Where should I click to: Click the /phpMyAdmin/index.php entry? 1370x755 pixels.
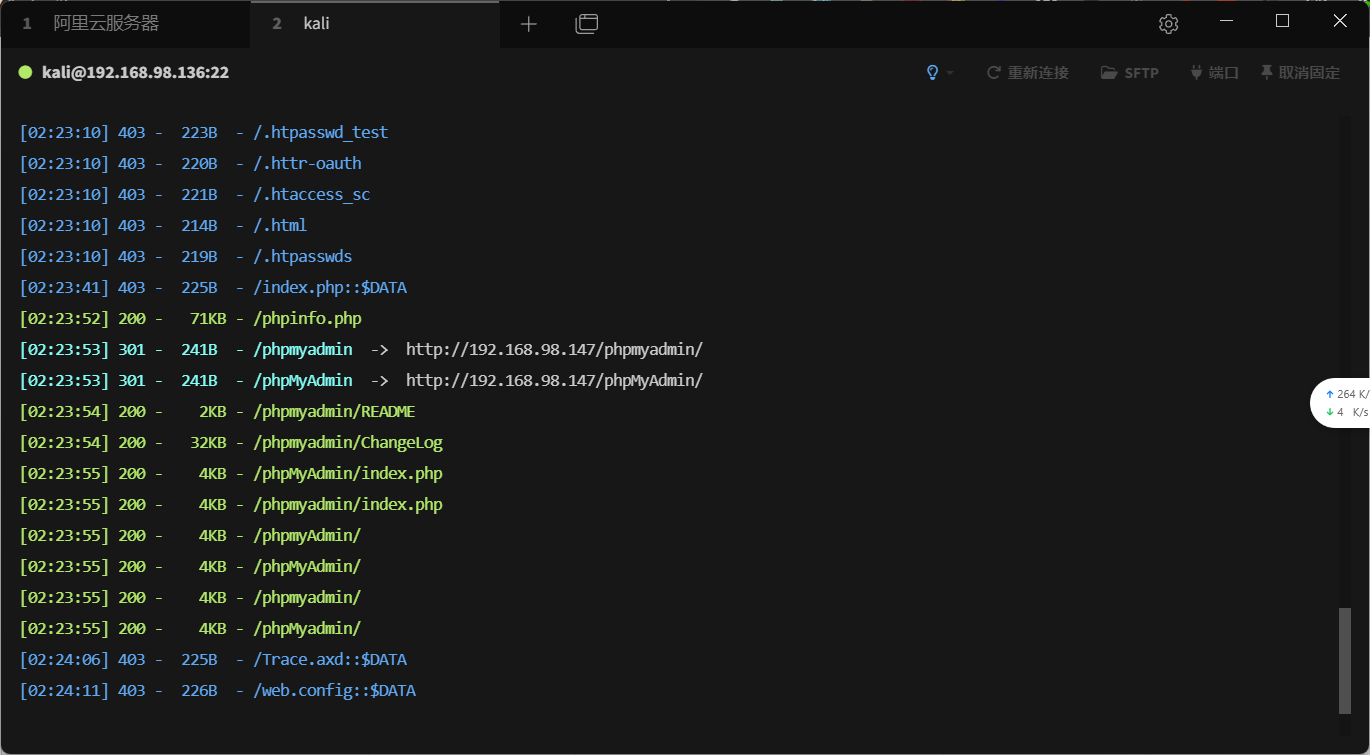[347, 474]
